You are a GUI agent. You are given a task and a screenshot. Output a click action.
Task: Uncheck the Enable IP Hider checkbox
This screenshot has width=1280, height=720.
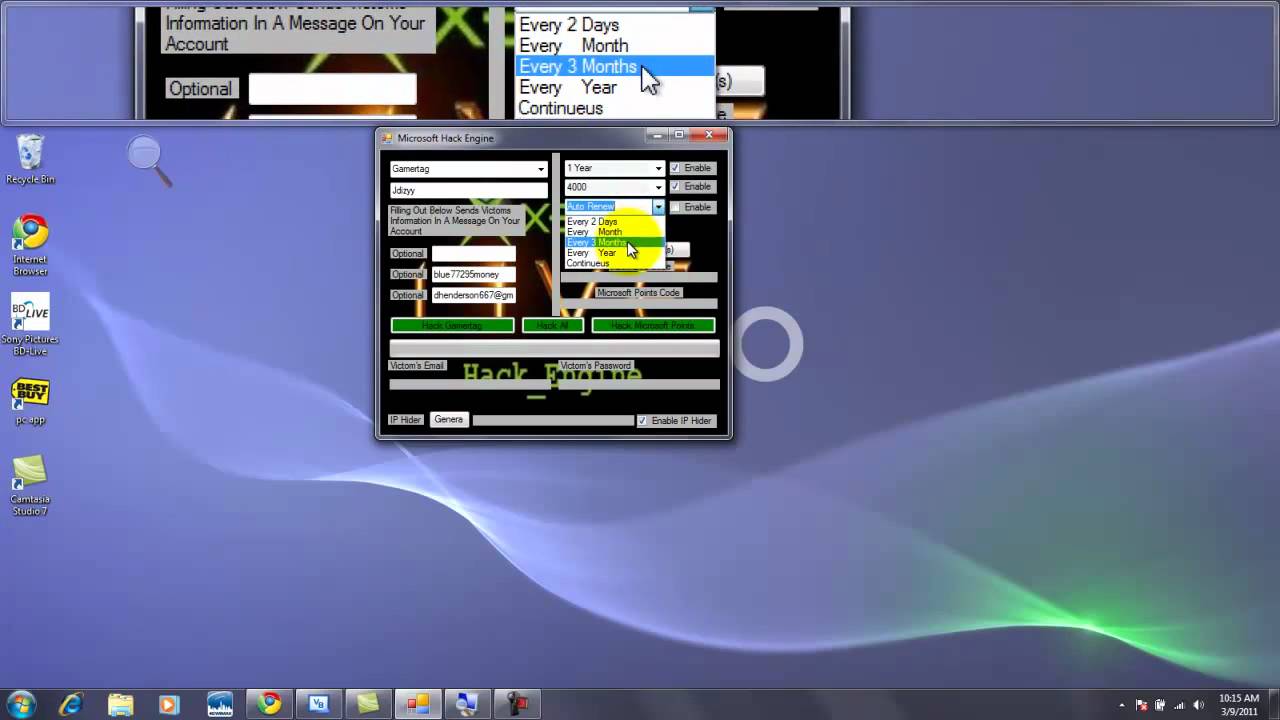[642, 421]
